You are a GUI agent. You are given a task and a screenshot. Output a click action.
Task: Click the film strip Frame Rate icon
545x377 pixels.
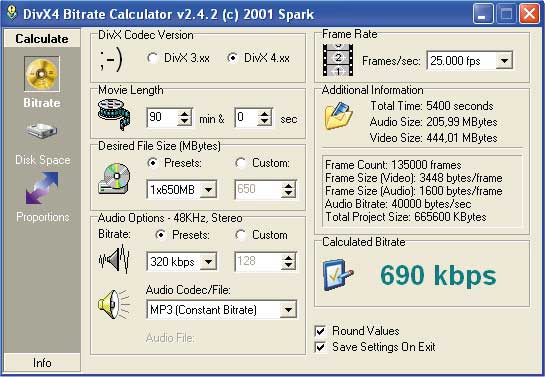point(338,60)
